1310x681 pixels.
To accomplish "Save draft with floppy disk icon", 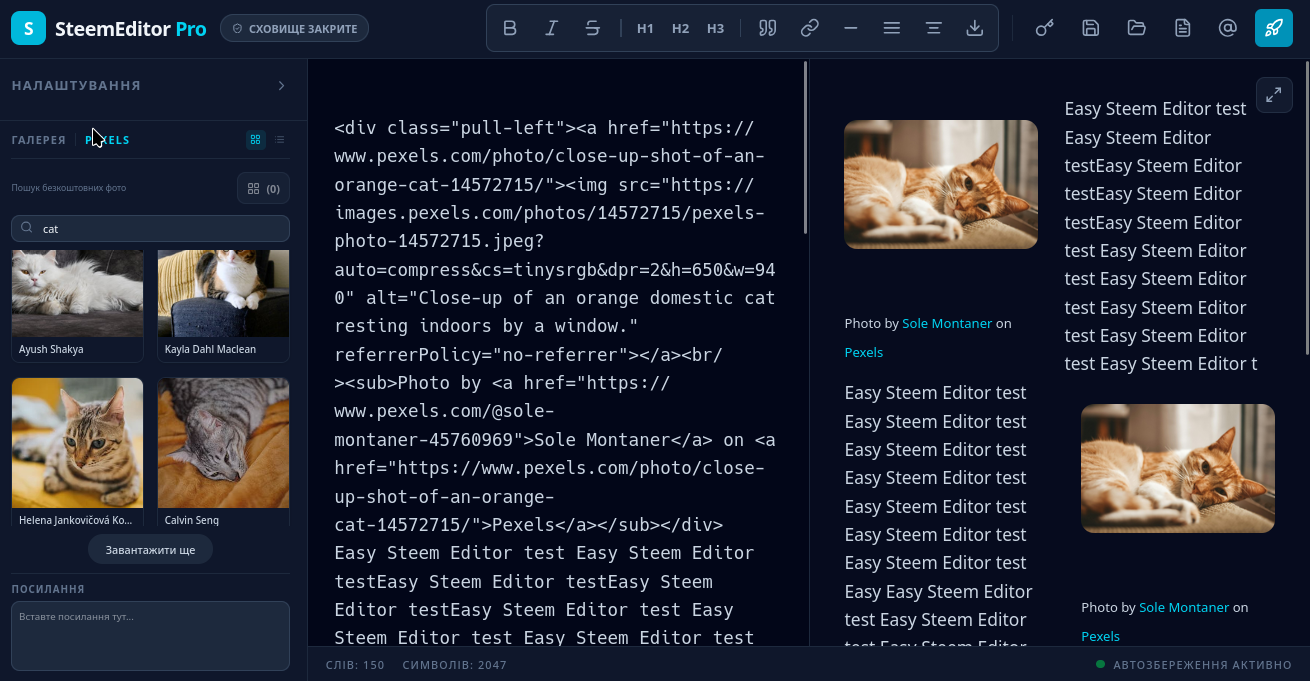I will [1091, 28].
